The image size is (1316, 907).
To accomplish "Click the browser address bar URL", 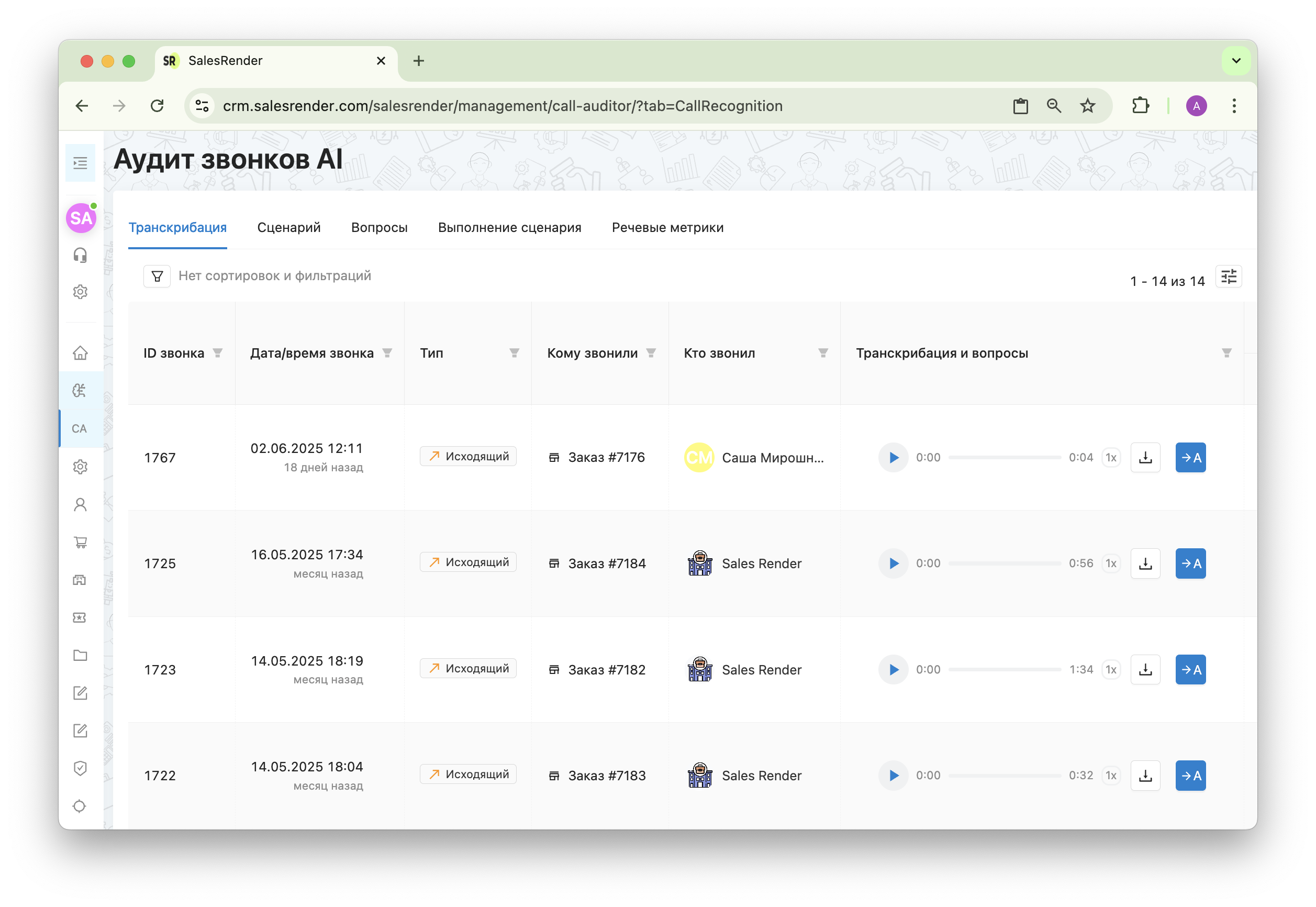I will coord(503,106).
